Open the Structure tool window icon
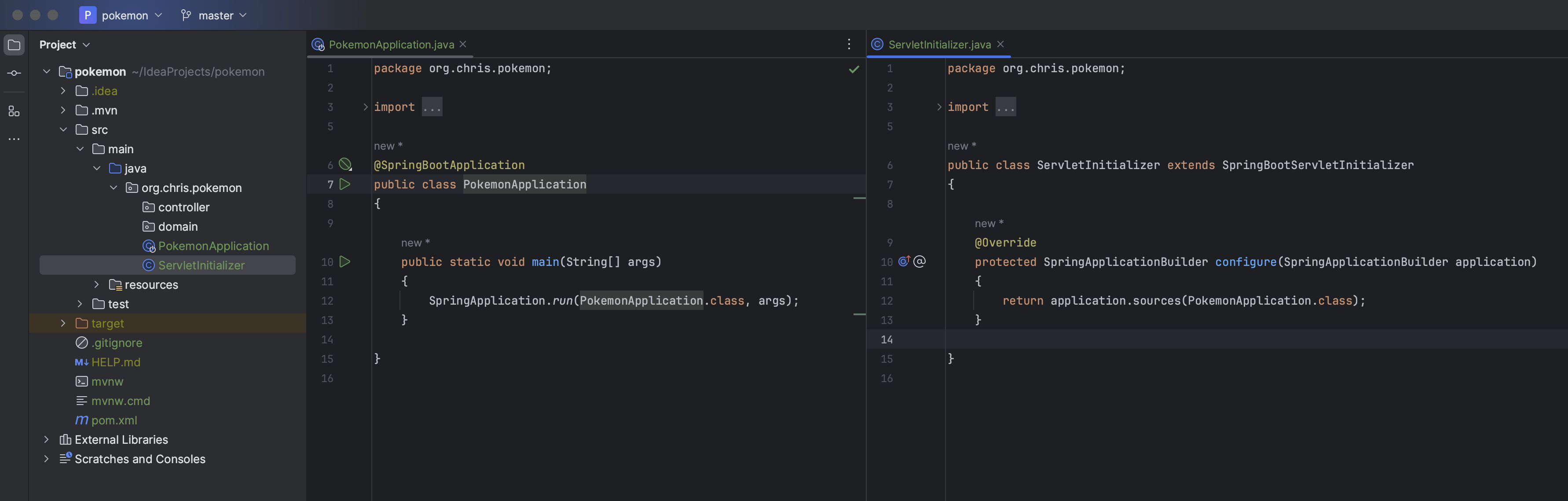1568x501 pixels. coord(14,111)
